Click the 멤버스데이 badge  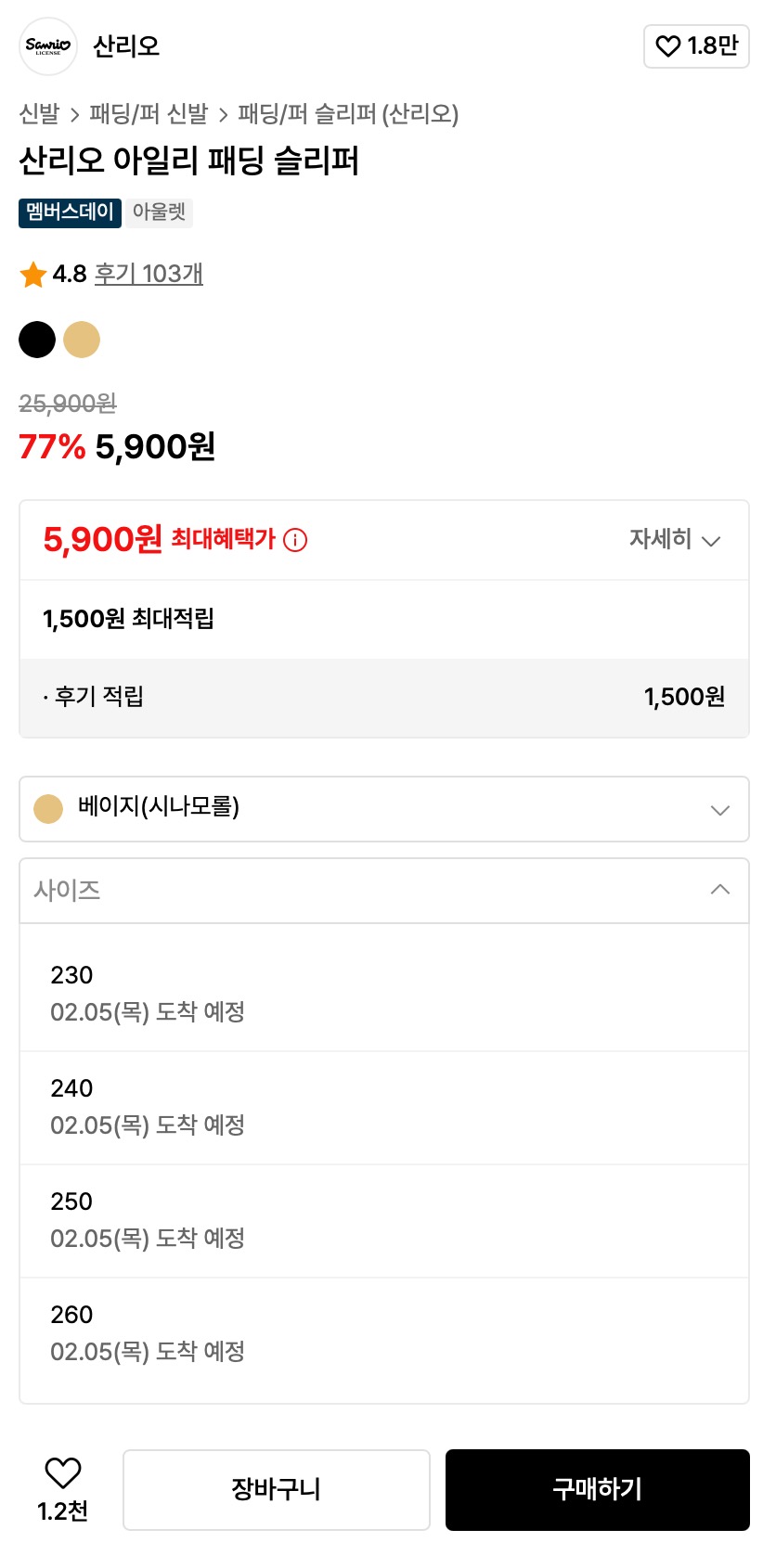(x=70, y=212)
